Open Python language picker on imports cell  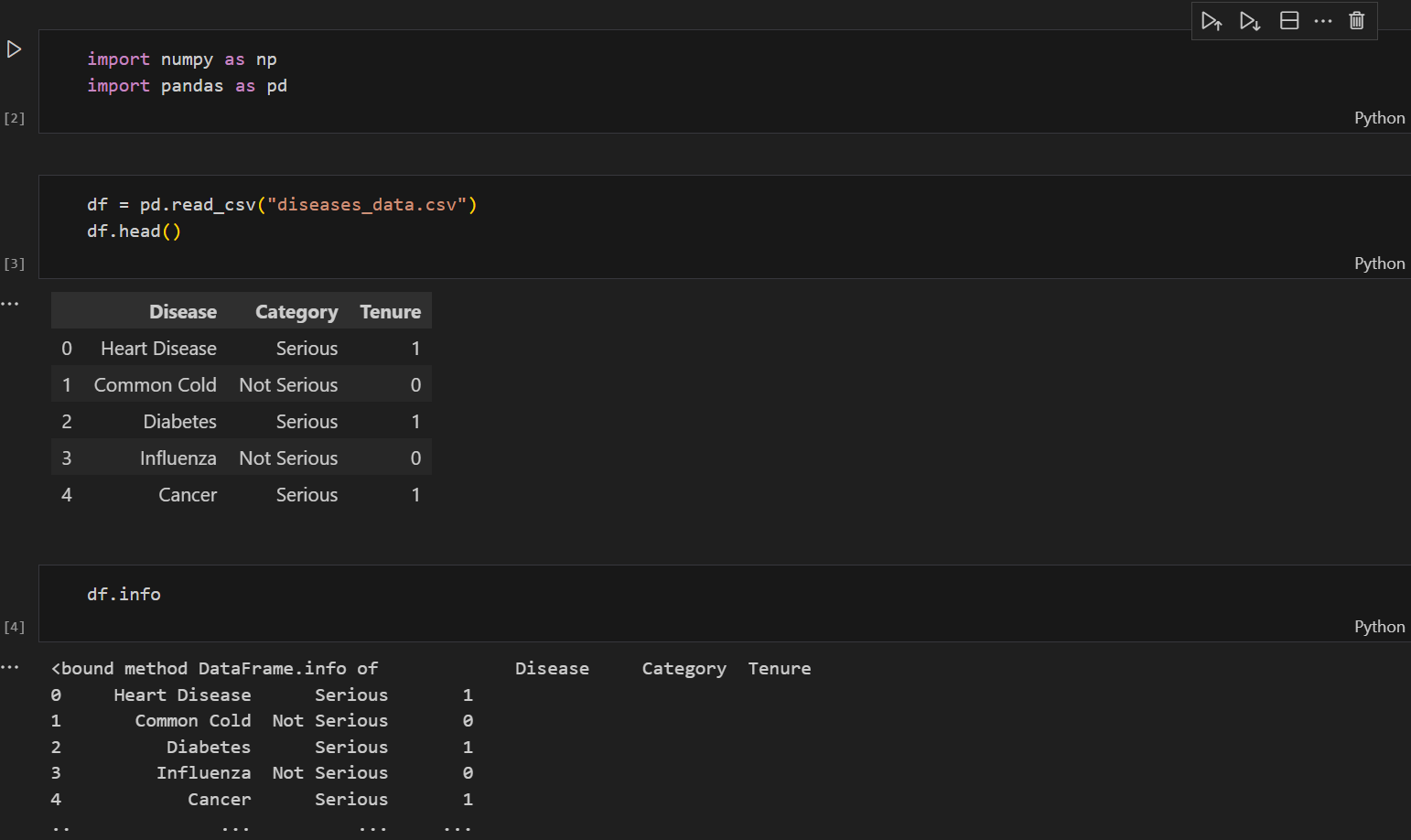pos(1379,117)
